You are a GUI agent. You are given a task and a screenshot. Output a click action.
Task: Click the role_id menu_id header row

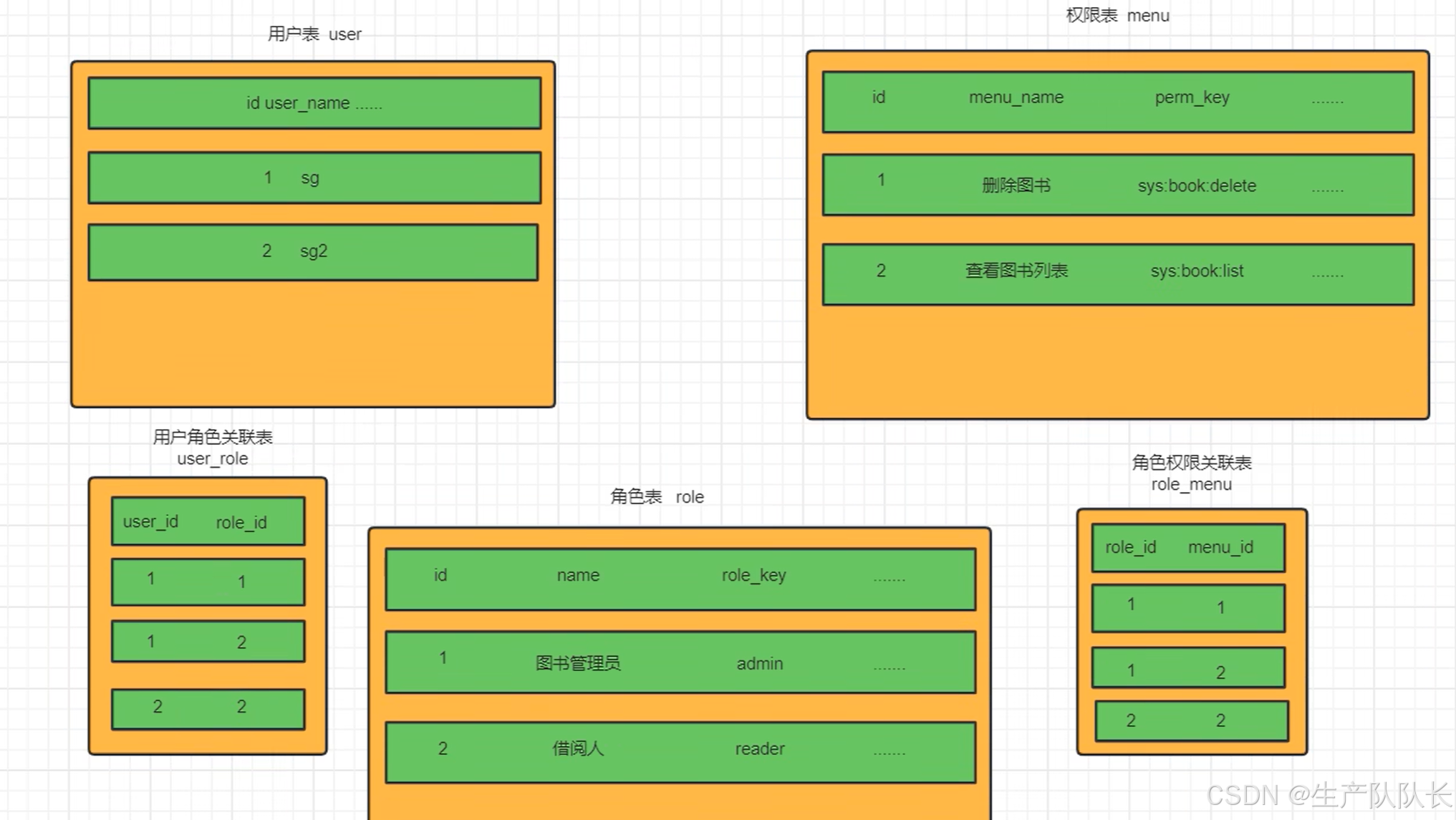(x=1187, y=548)
